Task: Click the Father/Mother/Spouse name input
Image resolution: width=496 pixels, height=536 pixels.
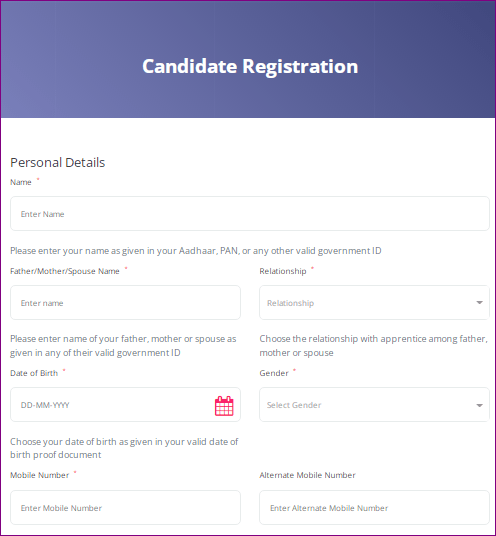Action: click(125, 303)
